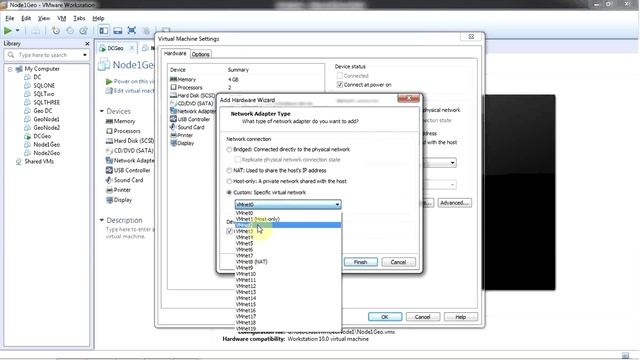Image resolution: width=640 pixels, height=360 pixels.
Task: Choose VMnet8 (NAT) from the dropdown list
Action: pyautogui.click(x=288, y=262)
